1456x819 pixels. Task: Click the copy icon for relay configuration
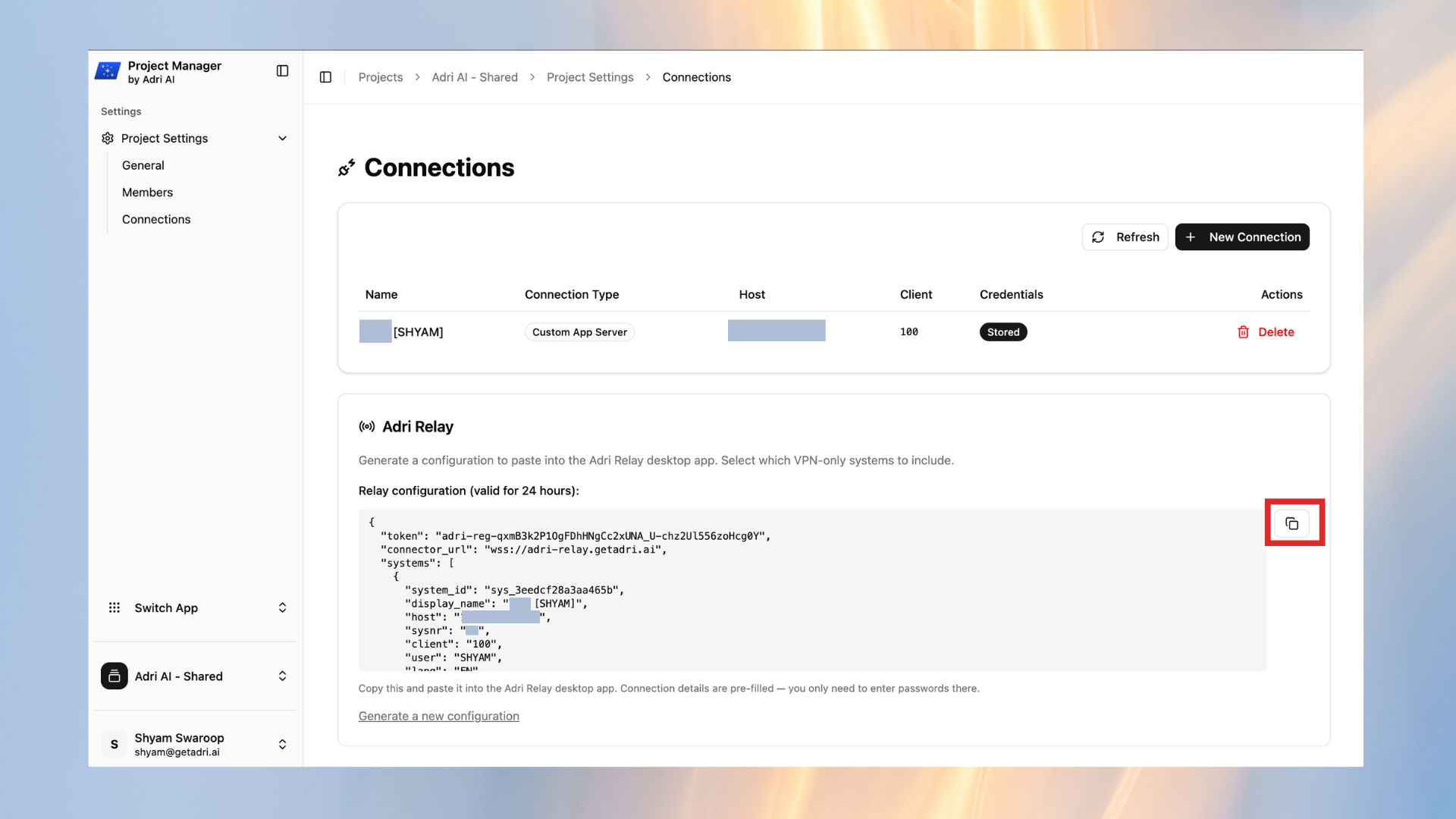pos(1293,522)
